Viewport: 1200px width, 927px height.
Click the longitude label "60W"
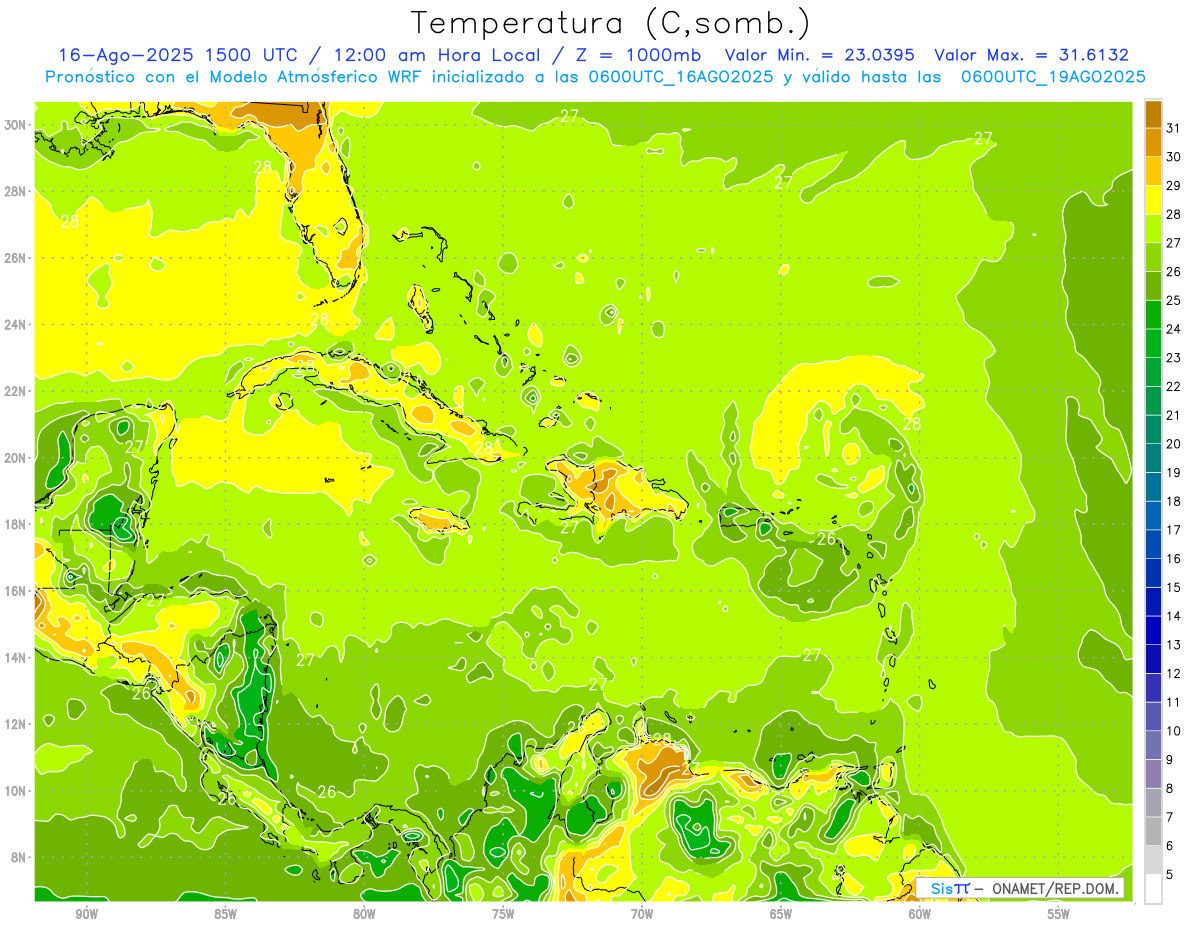920,914
